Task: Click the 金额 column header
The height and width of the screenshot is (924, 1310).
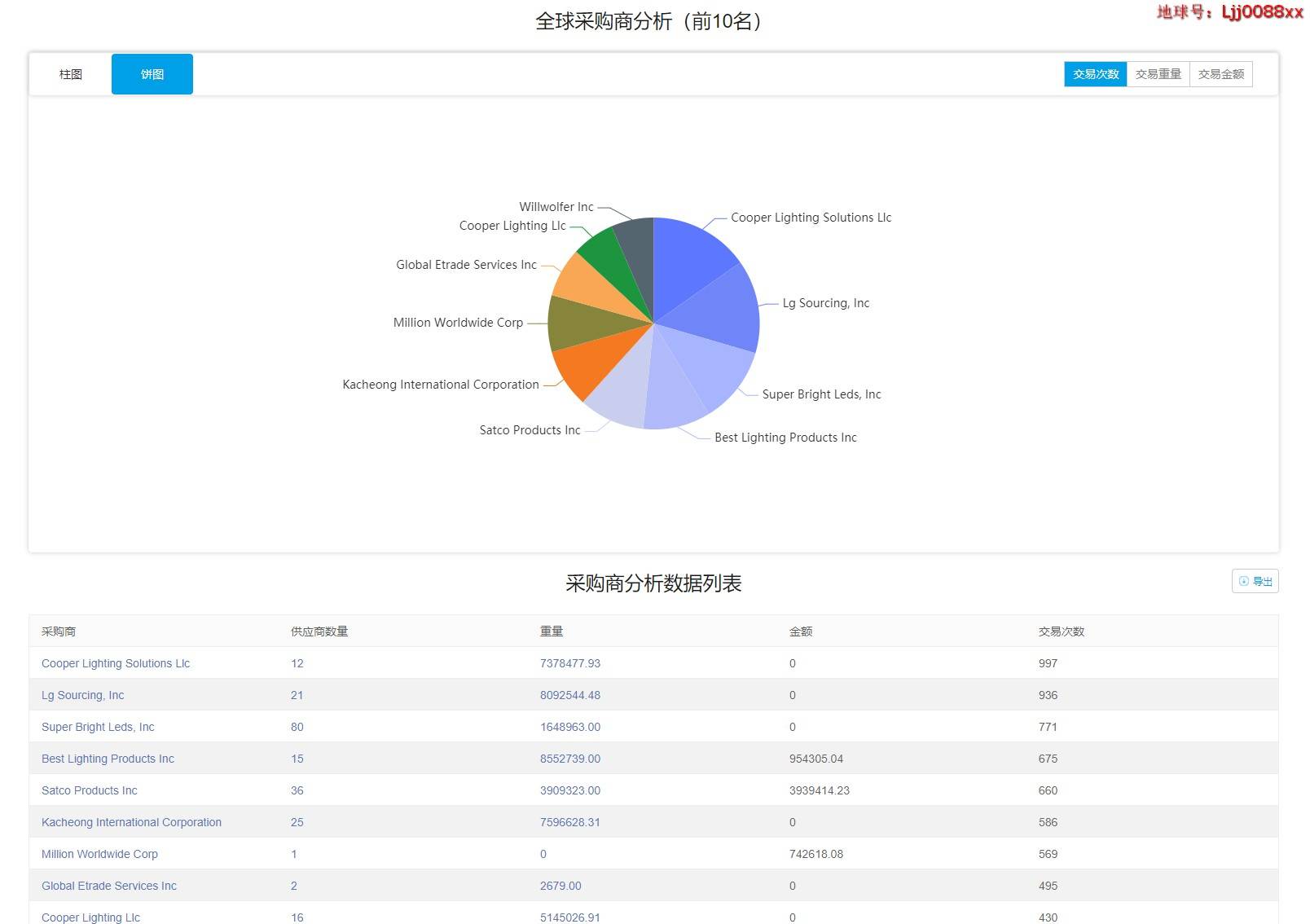Action: coord(801,631)
